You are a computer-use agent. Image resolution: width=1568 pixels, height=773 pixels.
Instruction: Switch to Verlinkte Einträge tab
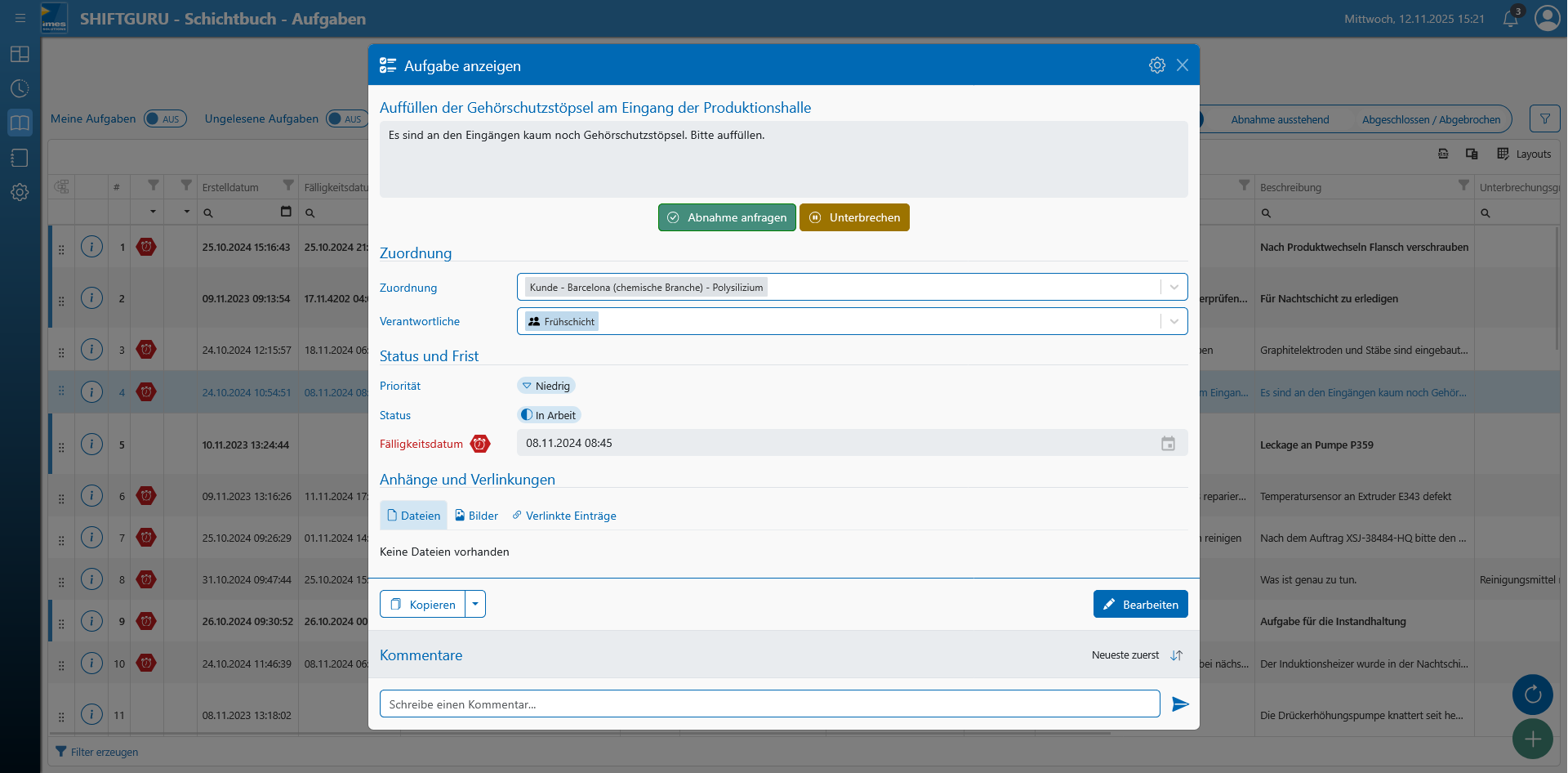point(564,516)
